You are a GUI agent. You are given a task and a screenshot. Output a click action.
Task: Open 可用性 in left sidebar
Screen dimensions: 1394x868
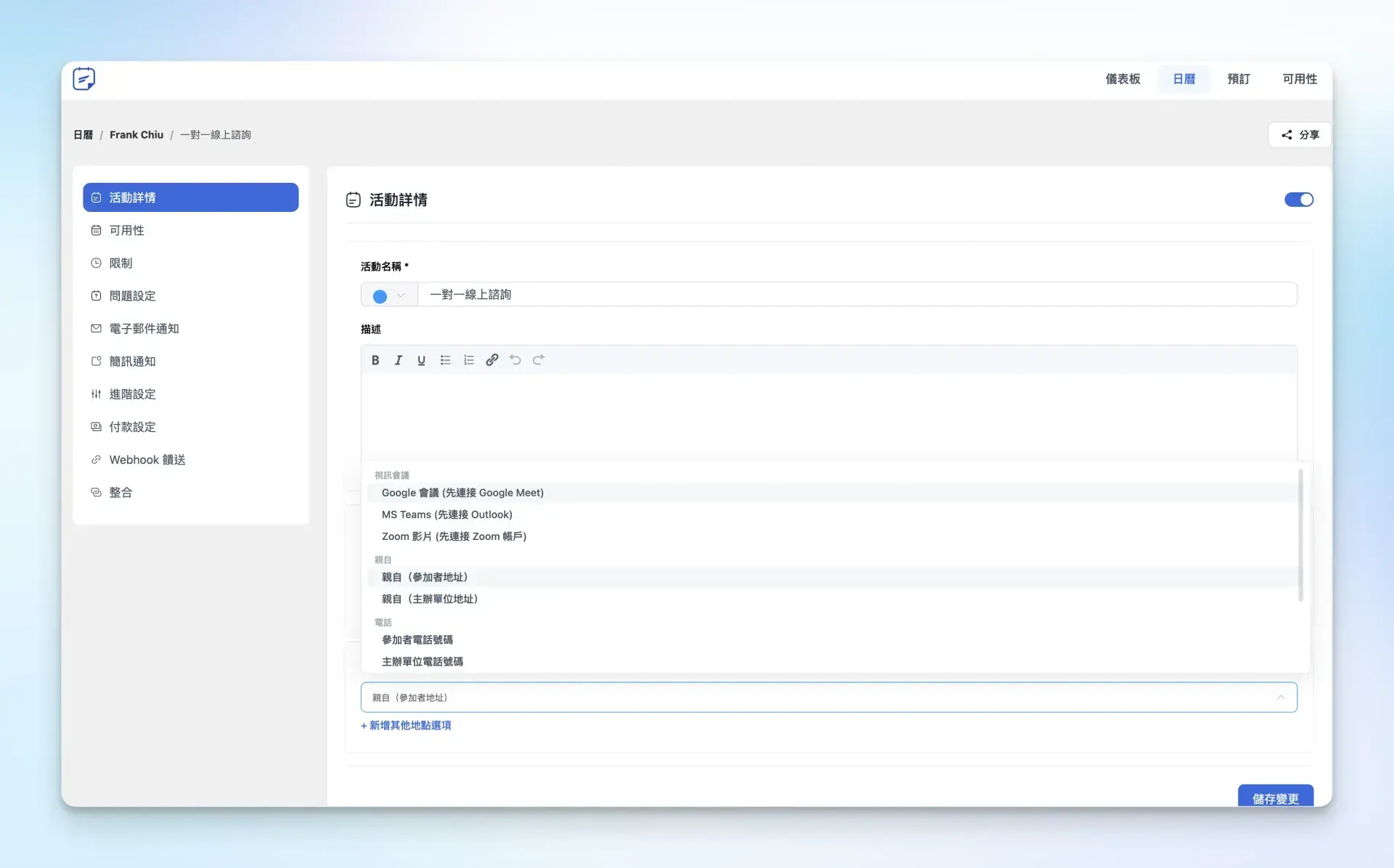tap(126, 230)
